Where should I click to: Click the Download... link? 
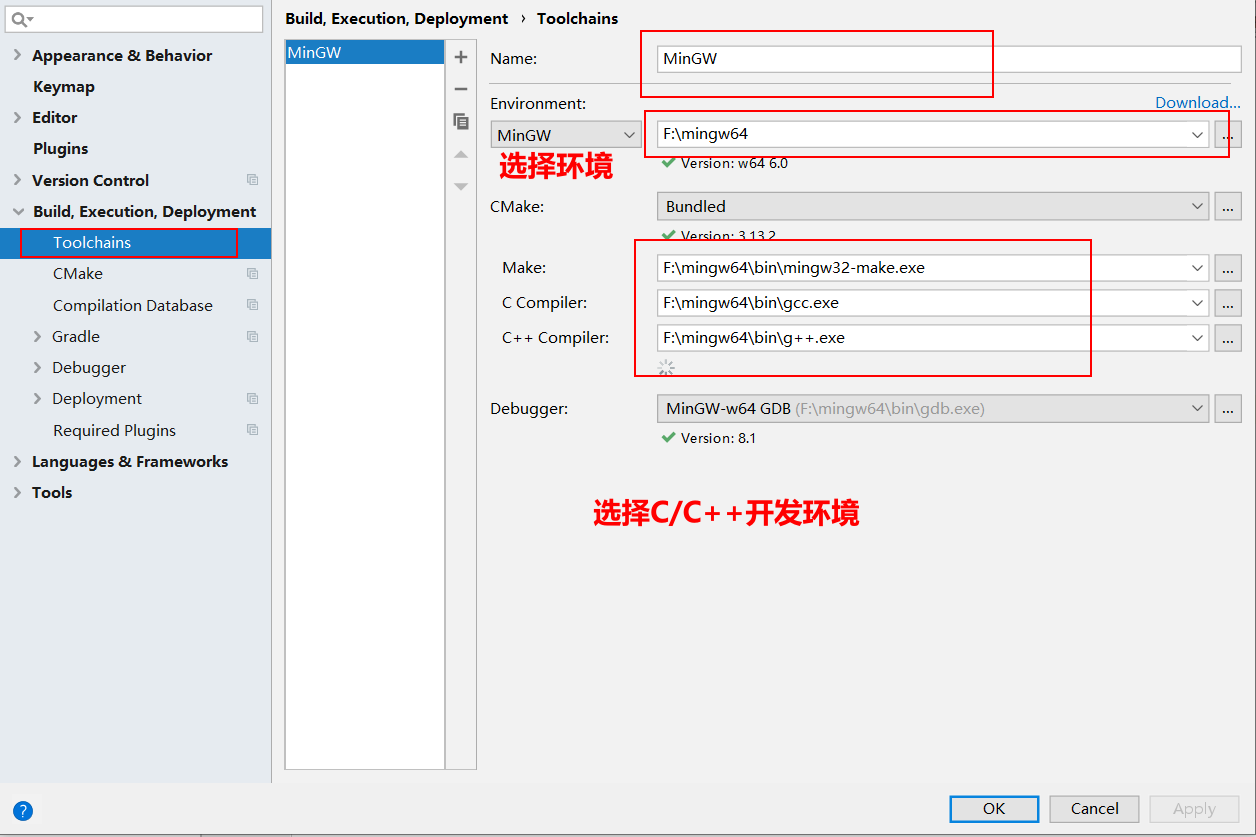coord(1198,102)
